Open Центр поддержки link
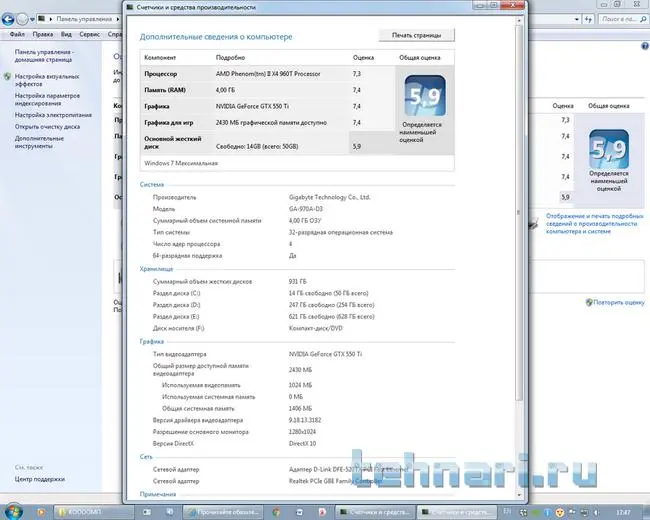 click(38, 479)
